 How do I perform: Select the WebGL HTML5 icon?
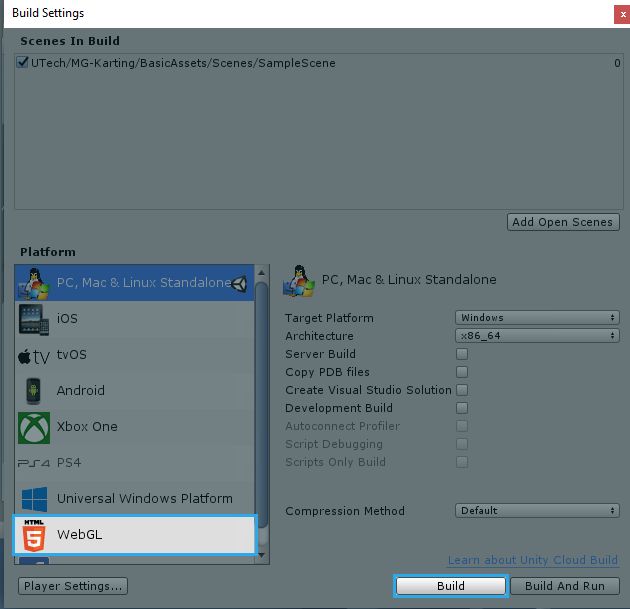(33, 535)
